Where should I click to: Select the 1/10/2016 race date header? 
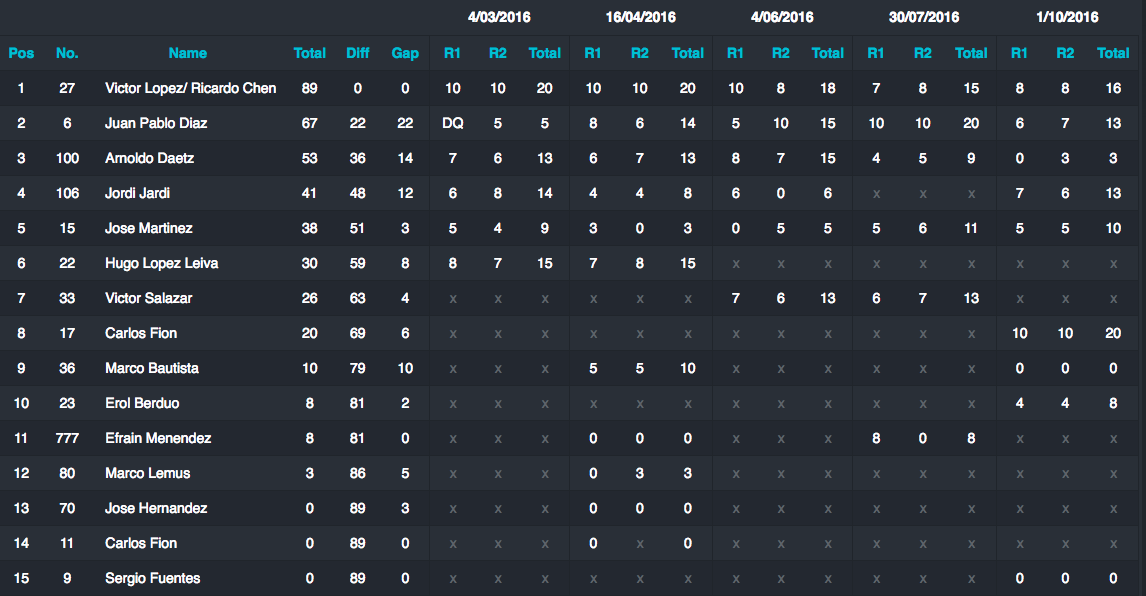(x=1067, y=17)
